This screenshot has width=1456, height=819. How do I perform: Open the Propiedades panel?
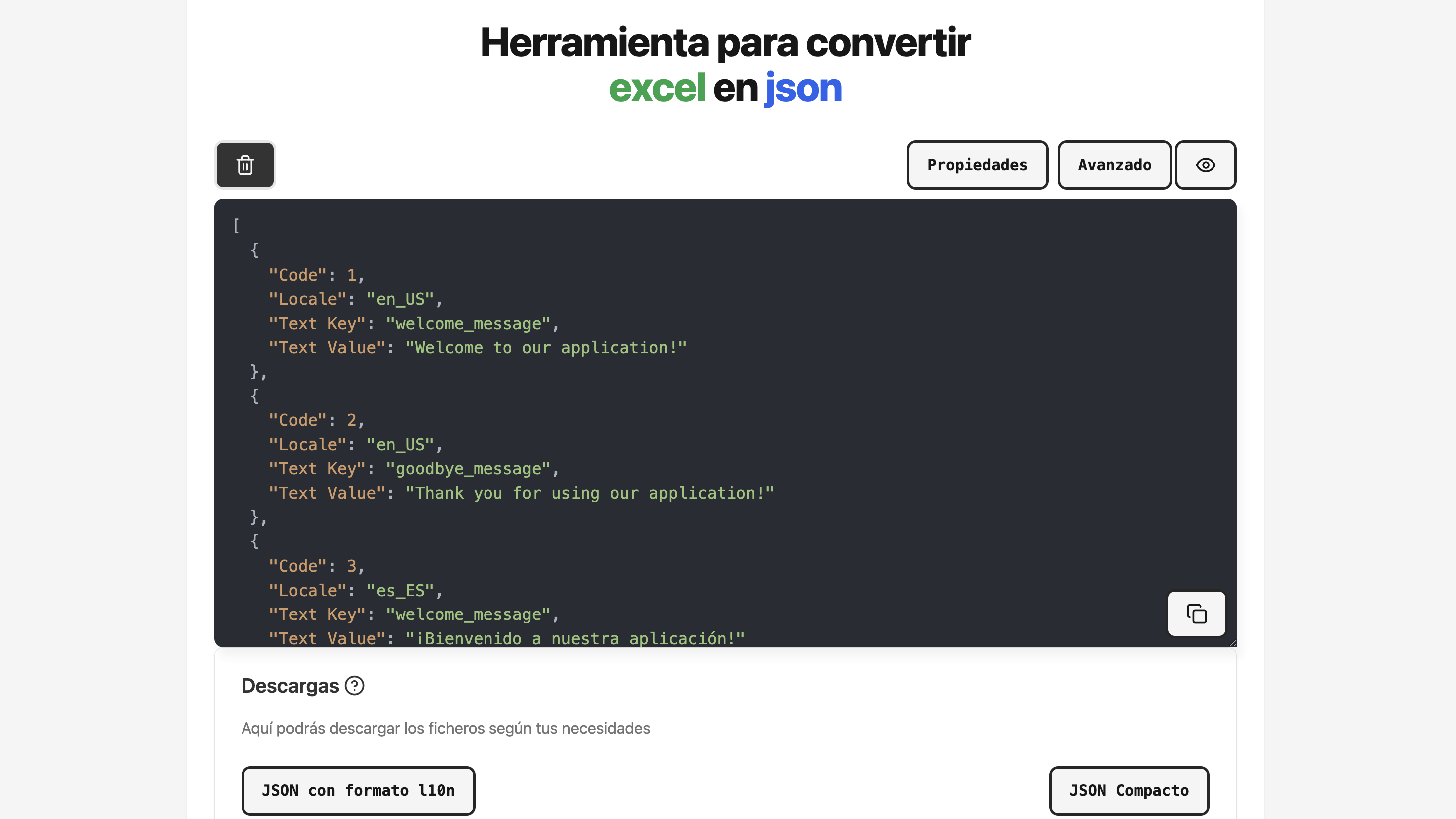[x=976, y=165]
